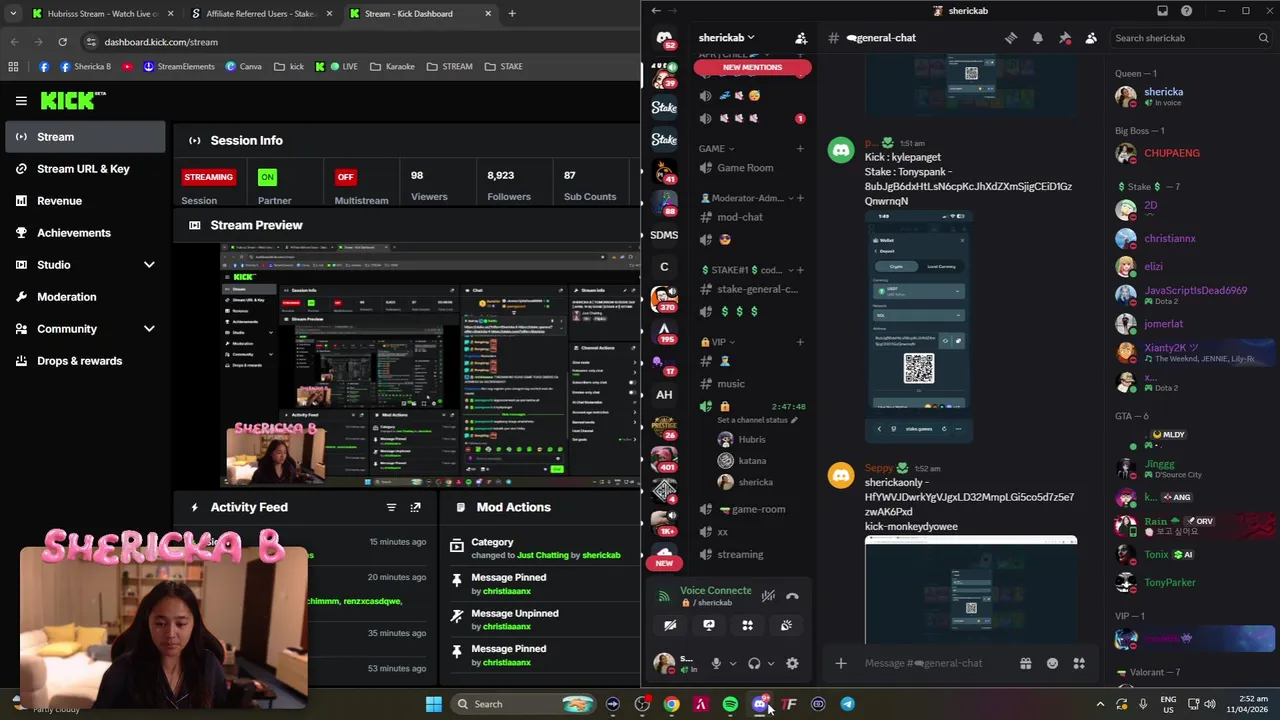Viewport: 1280px width, 720px height.
Task: Open Chrome tab search dropdown
Action: [13, 13]
